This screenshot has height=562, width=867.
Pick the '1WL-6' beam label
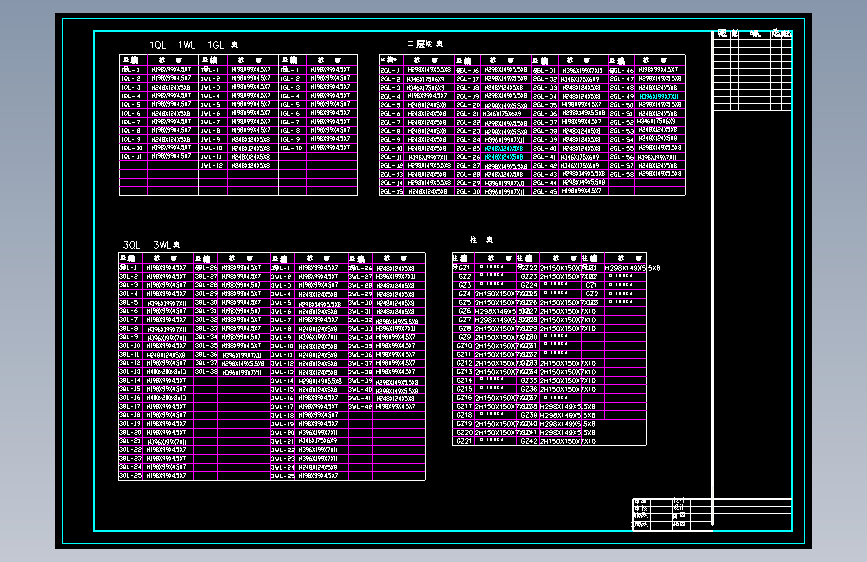pyautogui.click(x=211, y=113)
